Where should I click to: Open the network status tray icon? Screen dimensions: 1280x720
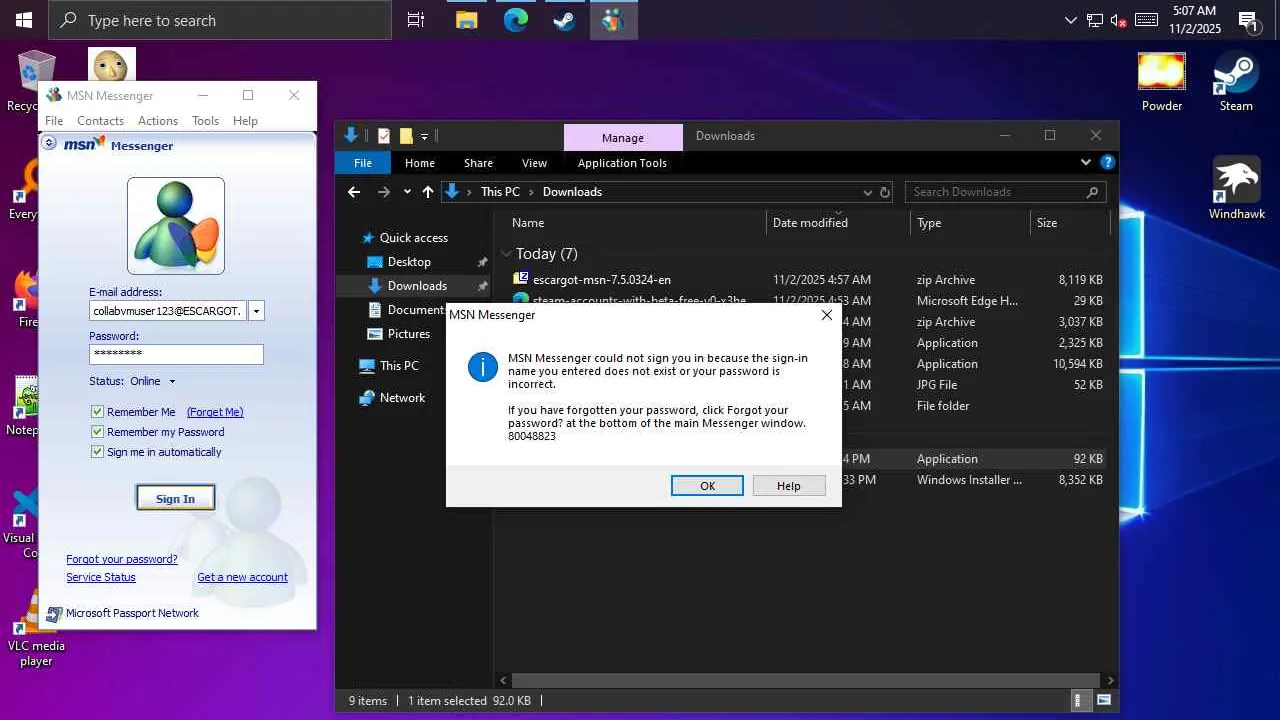[1095, 20]
